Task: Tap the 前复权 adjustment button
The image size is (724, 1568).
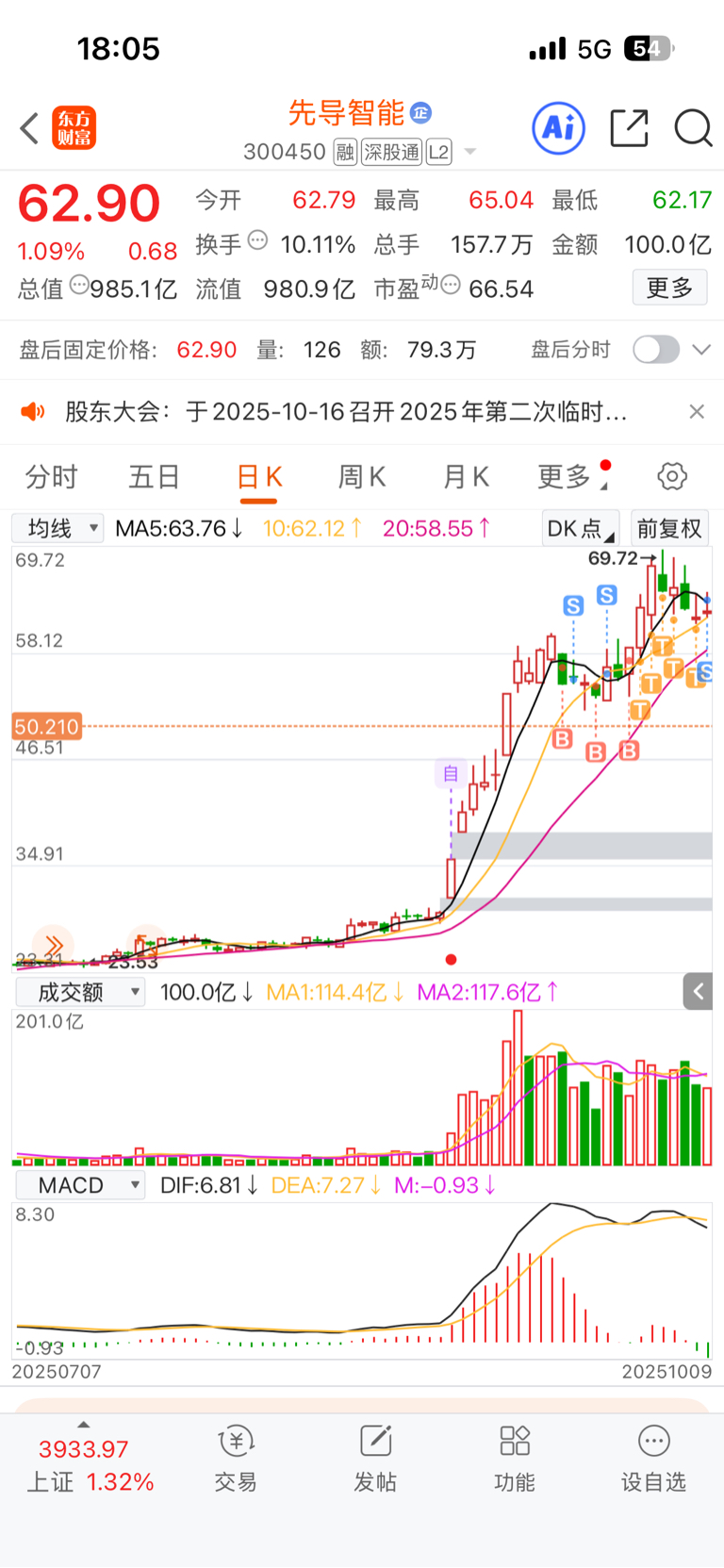Action: point(669,528)
